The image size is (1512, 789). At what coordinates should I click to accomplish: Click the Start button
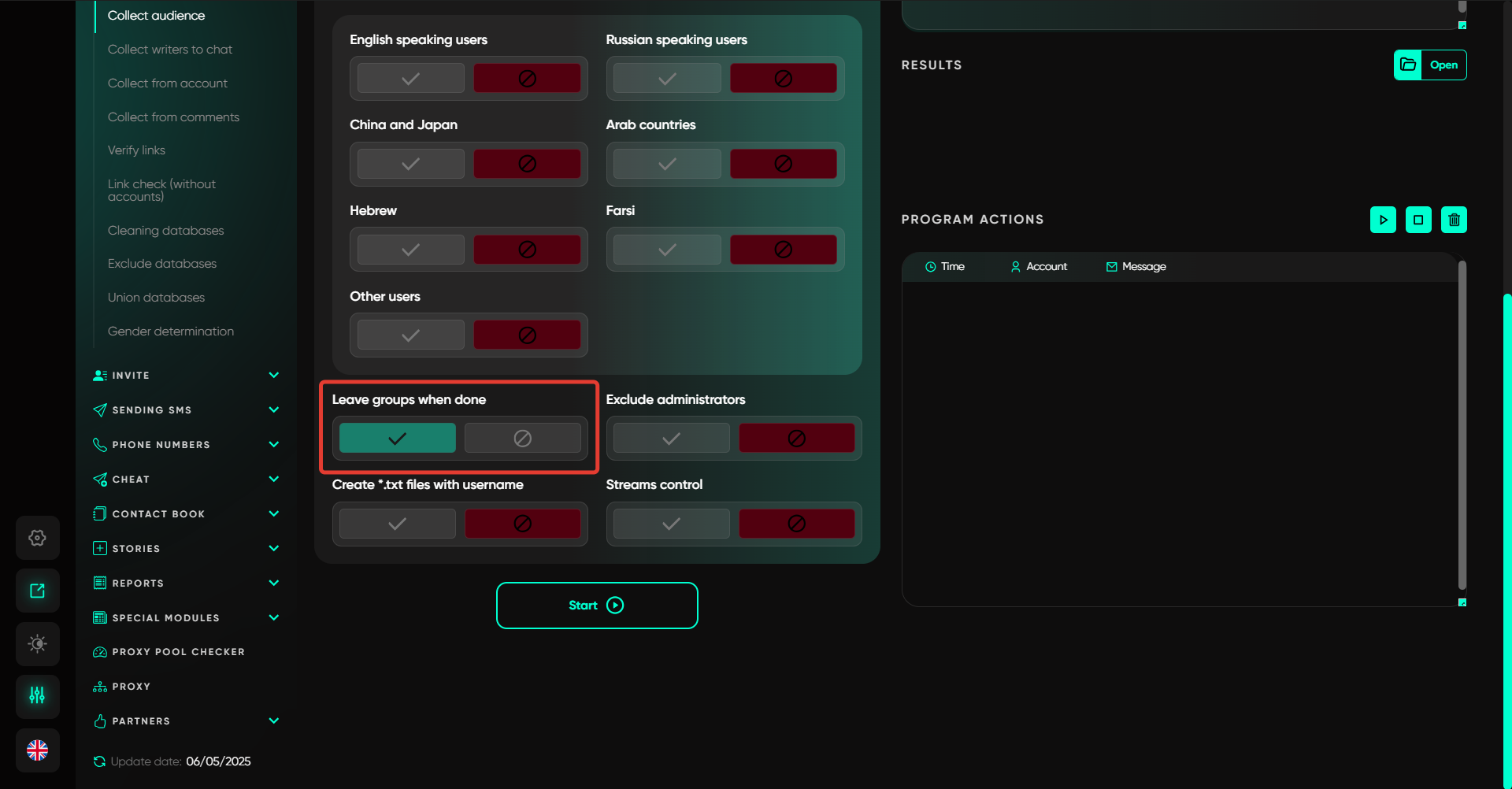(x=597, y=606)
